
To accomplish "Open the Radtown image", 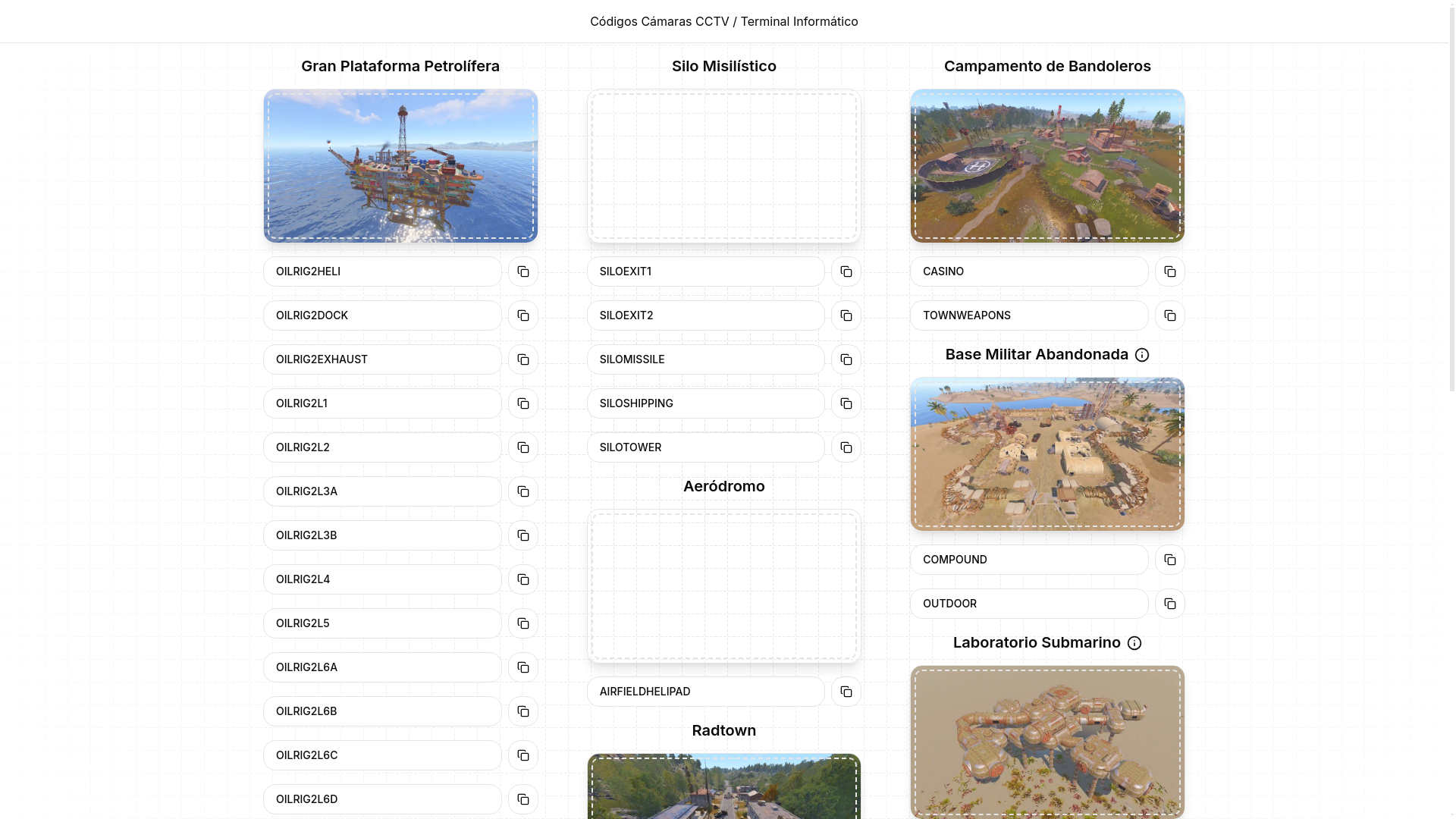I will tap(724, 786).
